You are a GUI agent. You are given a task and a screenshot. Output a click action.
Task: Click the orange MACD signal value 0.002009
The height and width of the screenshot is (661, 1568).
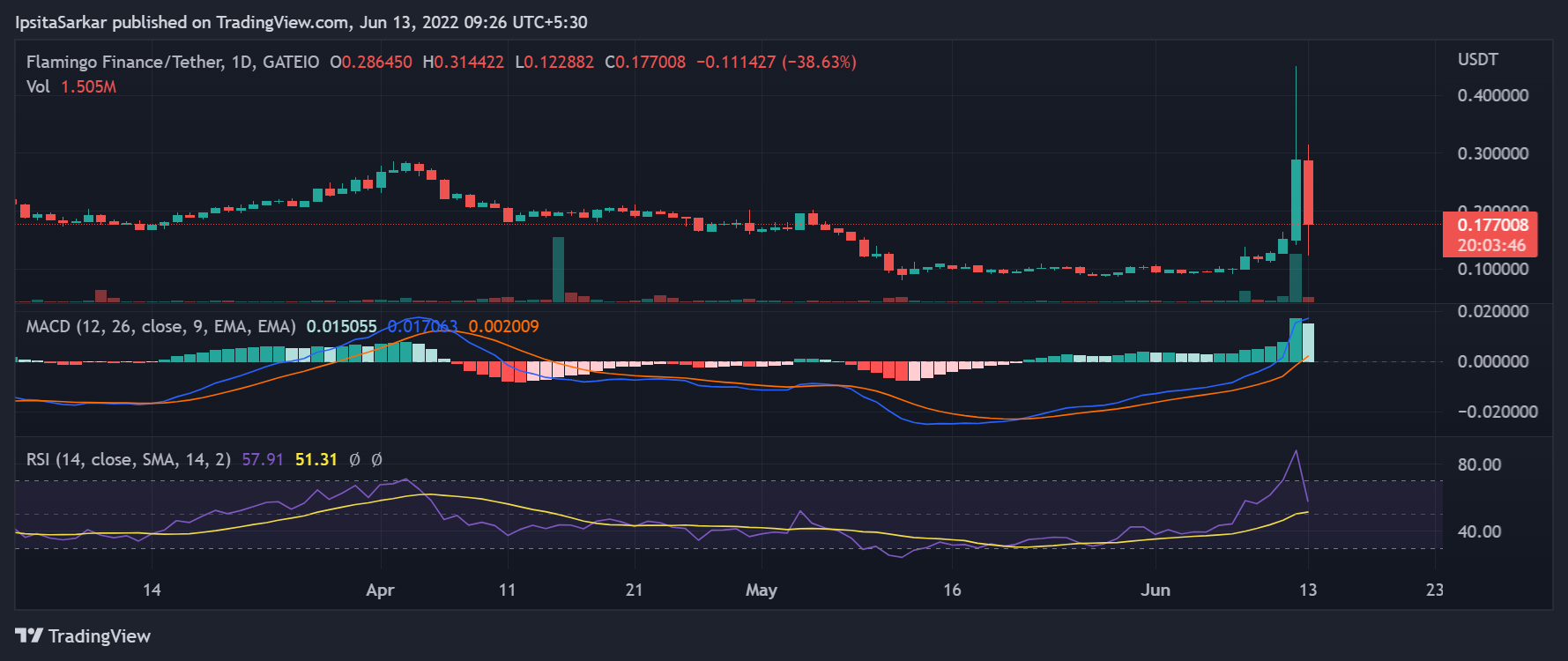point(504,326)
